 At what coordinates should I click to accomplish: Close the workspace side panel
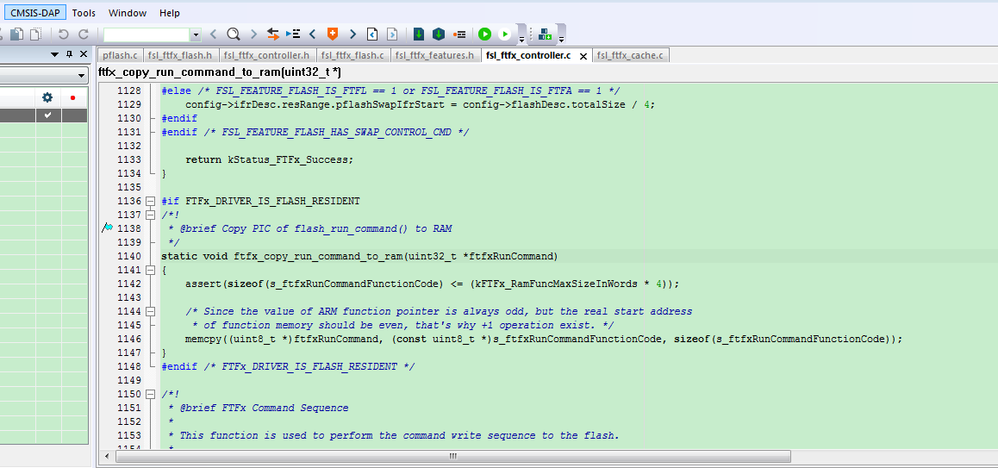click(83, 55)
